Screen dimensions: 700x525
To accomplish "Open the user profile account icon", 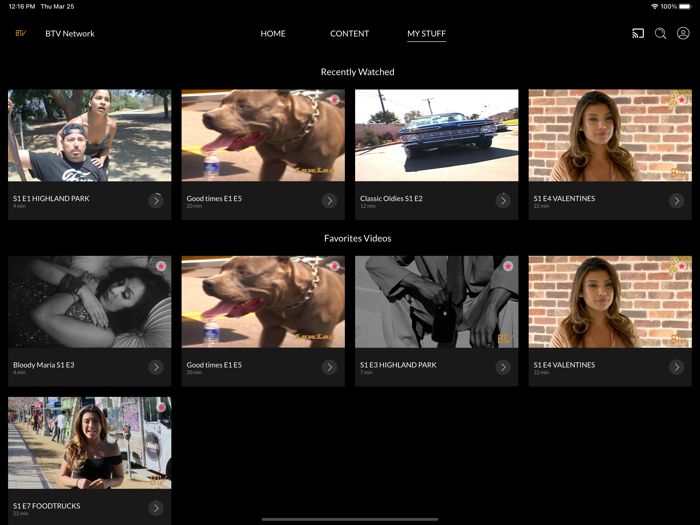I will pyautogui.click(x=683, y=33).
